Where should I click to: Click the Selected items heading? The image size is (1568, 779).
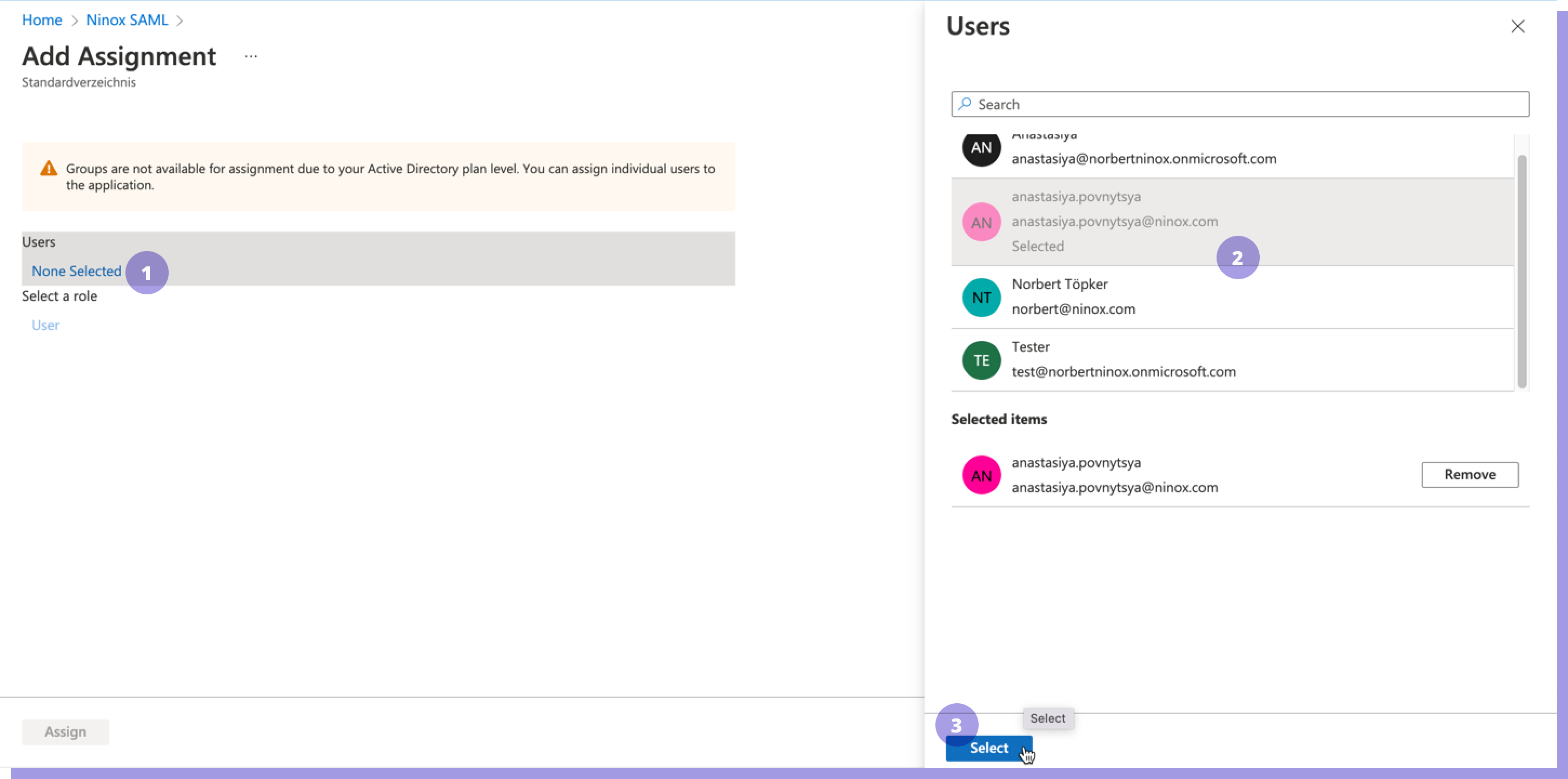click(999, 419)
